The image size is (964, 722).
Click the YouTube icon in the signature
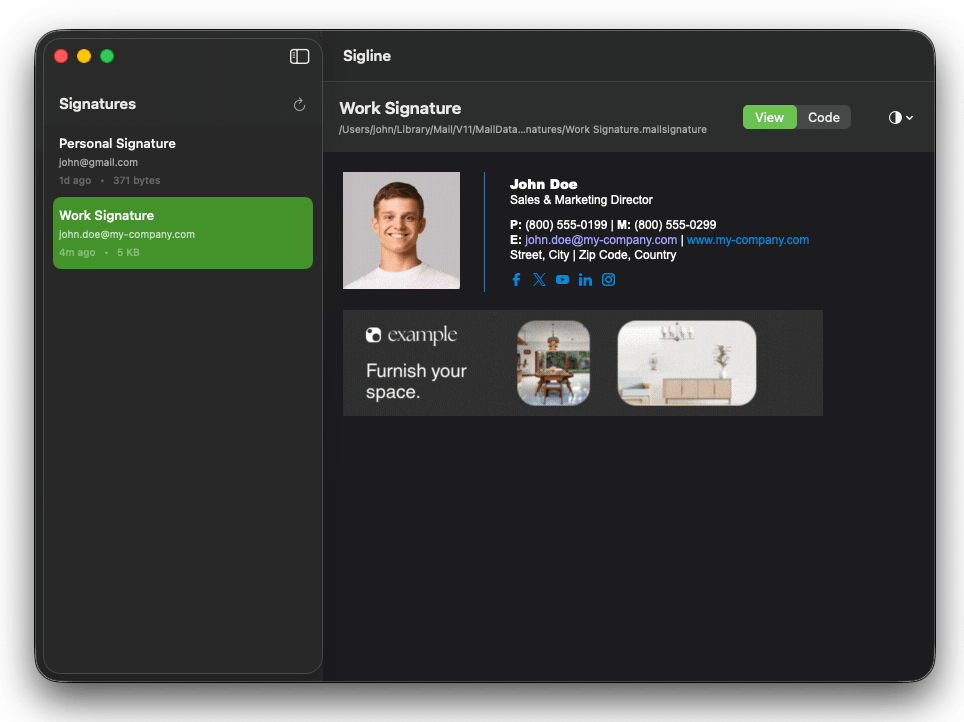pos(562,279)
